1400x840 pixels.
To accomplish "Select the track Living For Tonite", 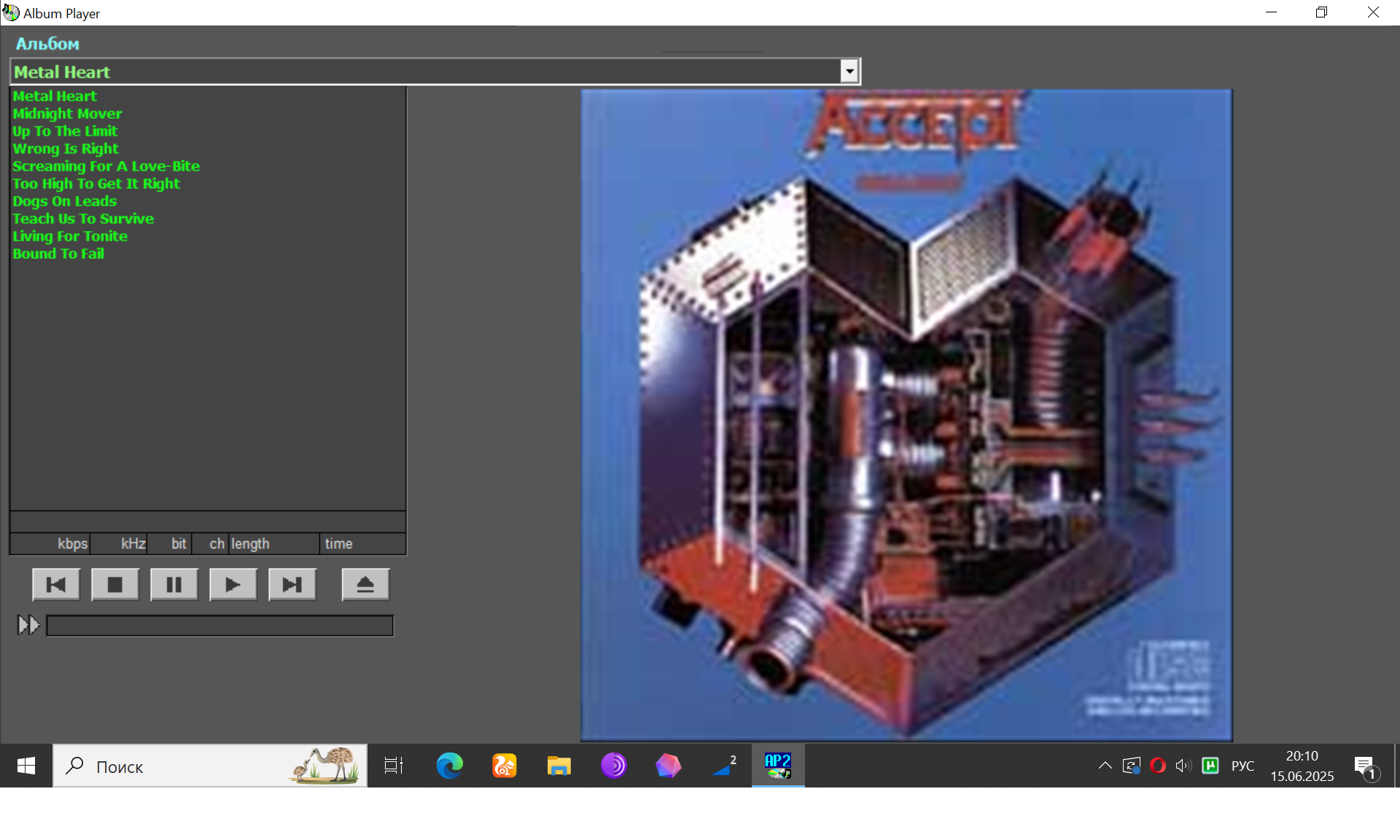I will pos(70,236).
